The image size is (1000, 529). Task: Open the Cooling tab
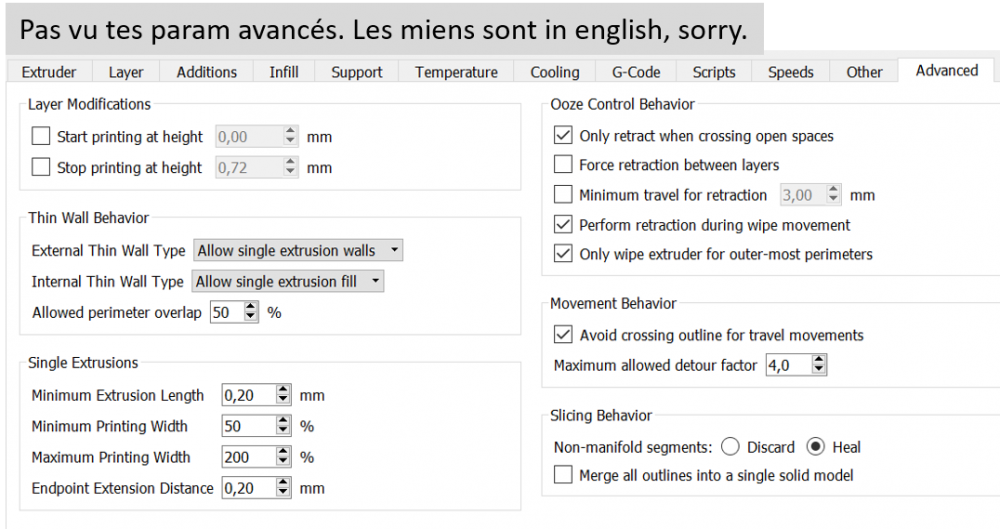pos(555,72)
